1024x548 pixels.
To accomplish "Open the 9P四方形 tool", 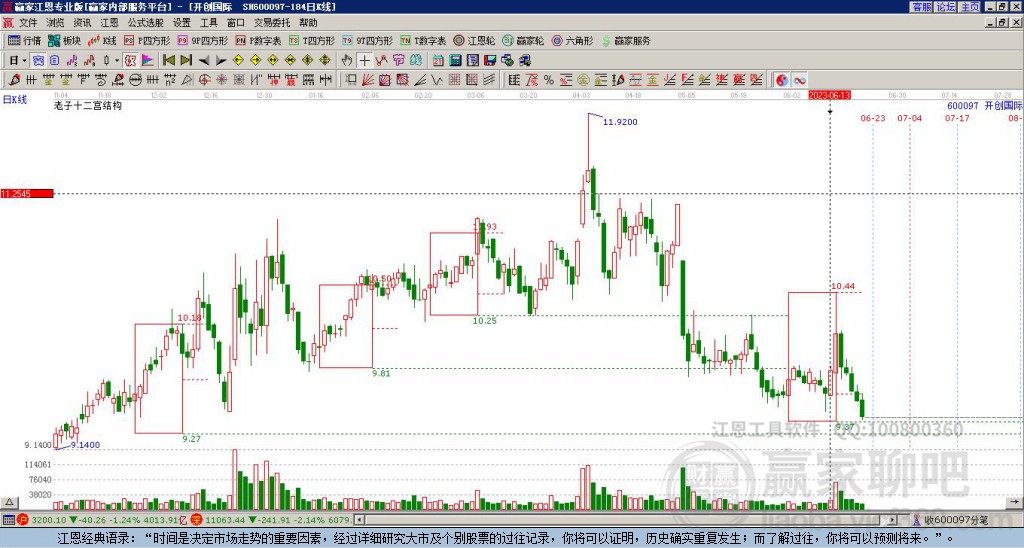I will tap(202, 40).
